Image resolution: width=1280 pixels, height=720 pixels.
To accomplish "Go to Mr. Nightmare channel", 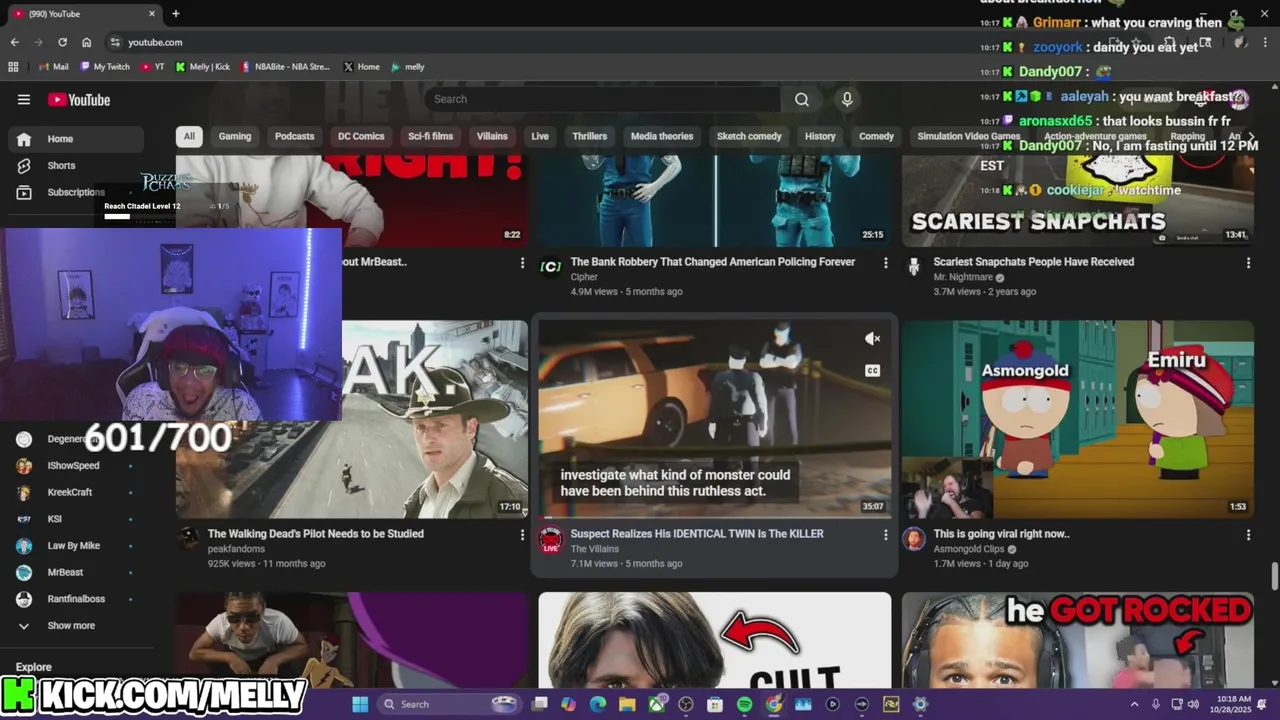I will [x=963, y=277].
